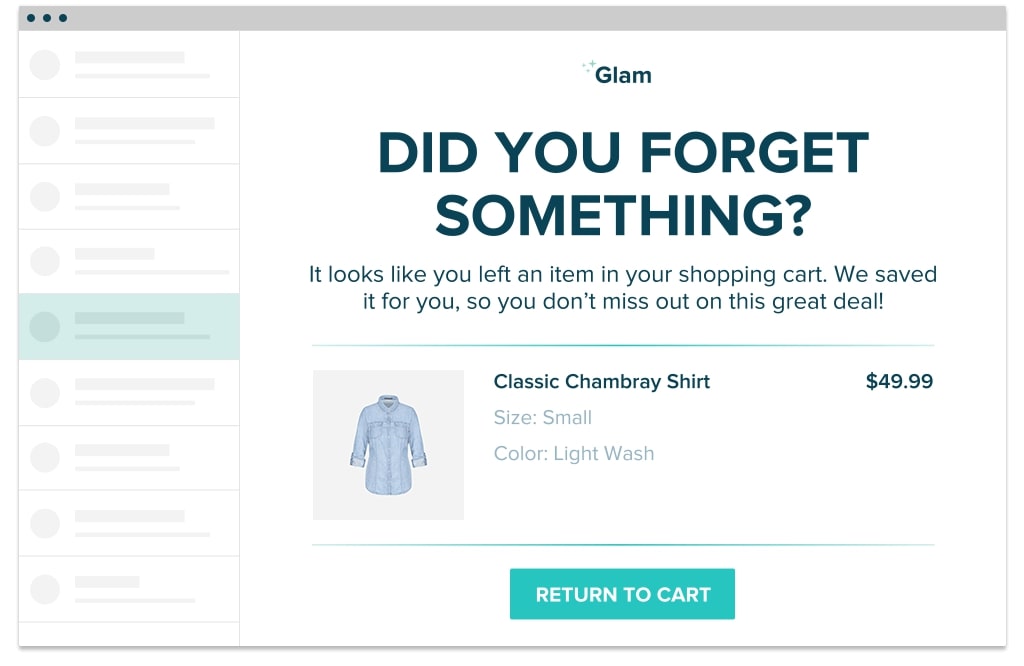This screenshot has width=1024, height=666.
Task: Click the avatar of the seventh inbox email
Action: point(45,458)
